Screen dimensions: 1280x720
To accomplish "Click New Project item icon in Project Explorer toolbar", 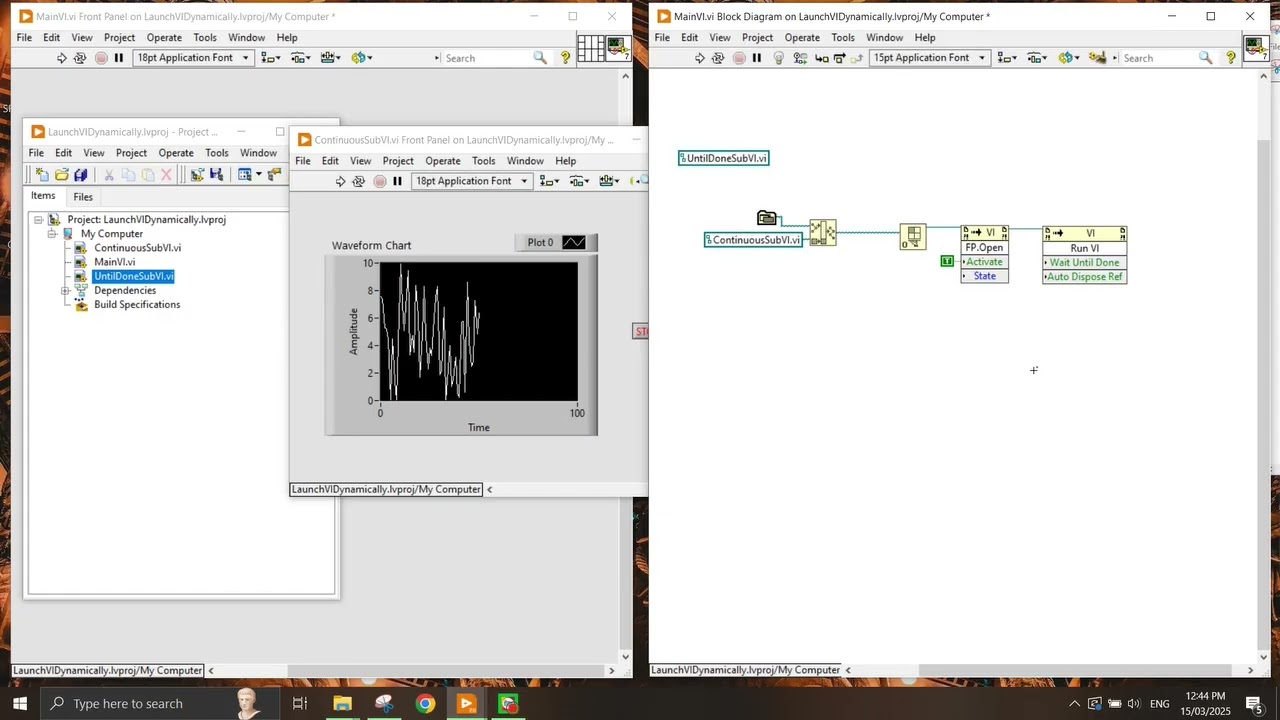I will tap(42, 175).
